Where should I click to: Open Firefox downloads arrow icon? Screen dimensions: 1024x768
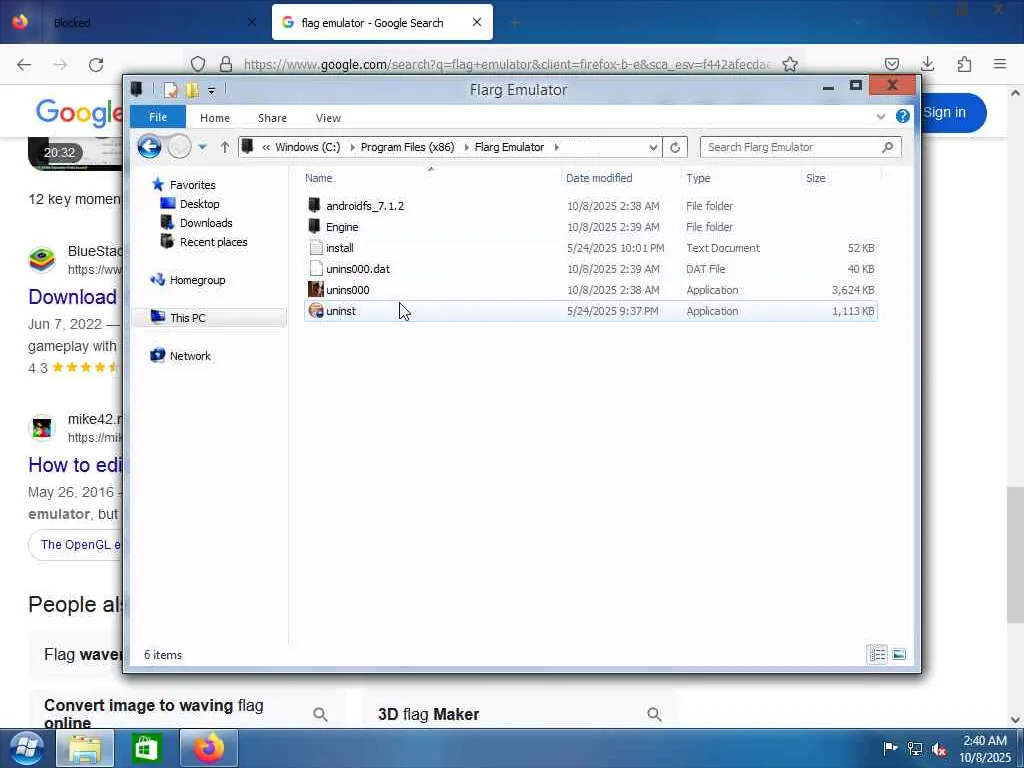click(x=927, y=64)
